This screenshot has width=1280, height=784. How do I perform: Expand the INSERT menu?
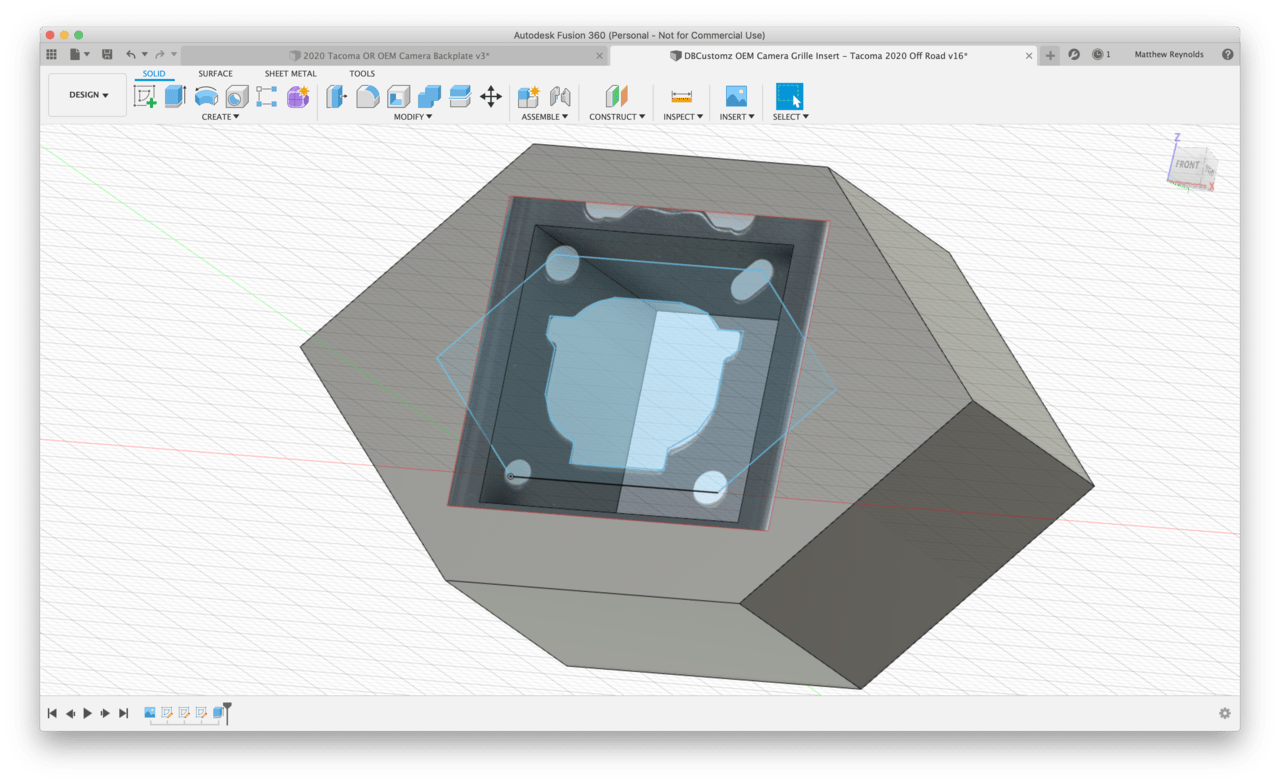pyautogui.click(x=737, y=117)
